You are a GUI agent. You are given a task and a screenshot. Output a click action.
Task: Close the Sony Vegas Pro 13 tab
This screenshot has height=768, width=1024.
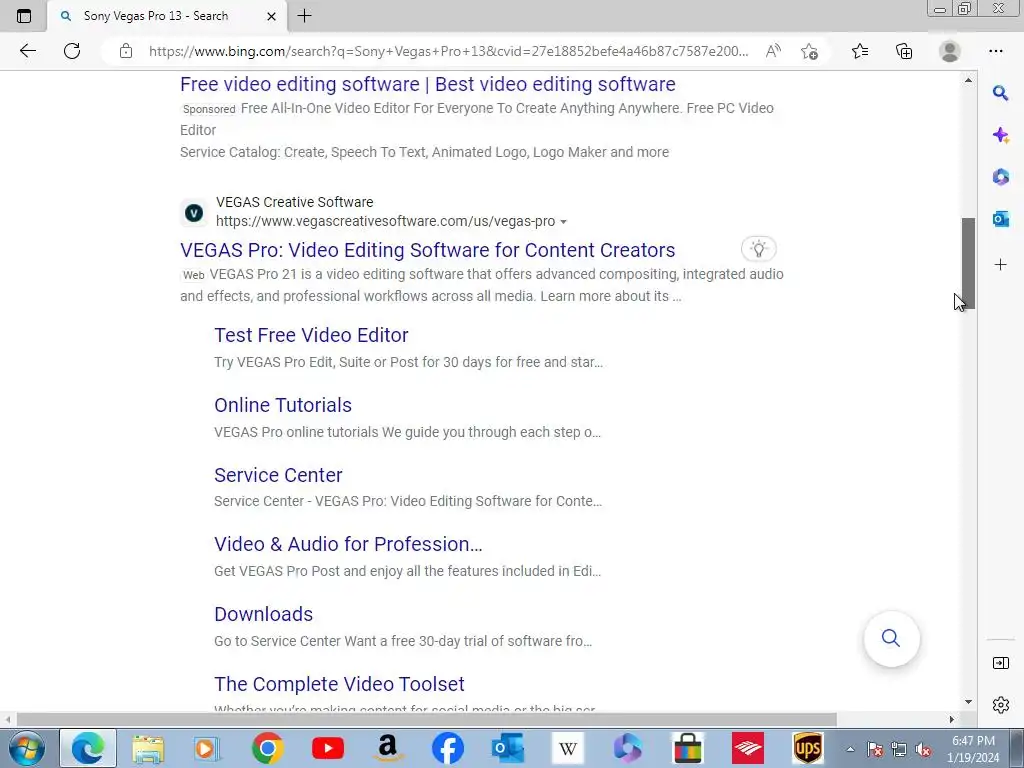pyautogui.click(x=271, y=16)
